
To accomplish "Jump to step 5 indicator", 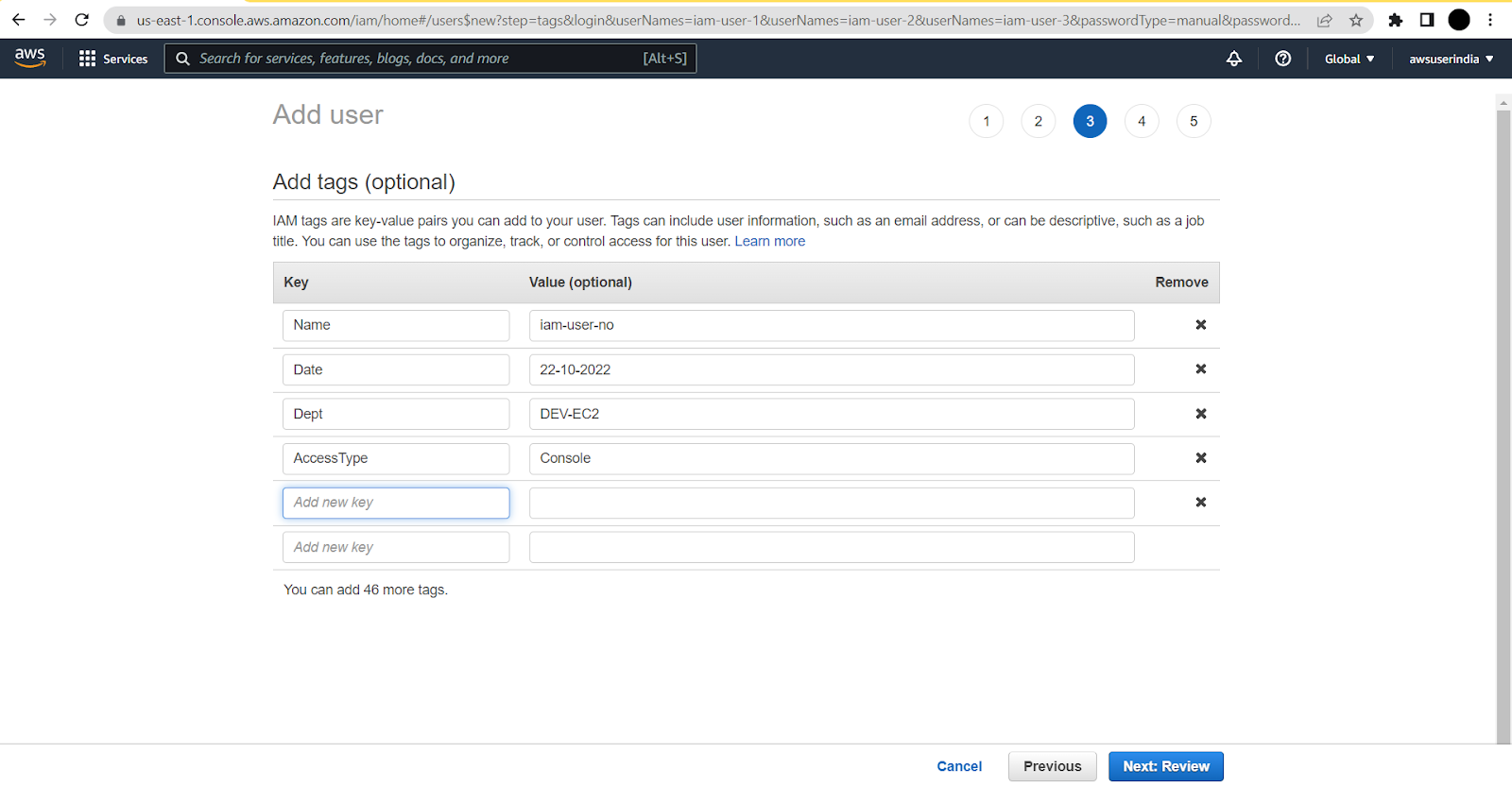I will click(1194, 121).
